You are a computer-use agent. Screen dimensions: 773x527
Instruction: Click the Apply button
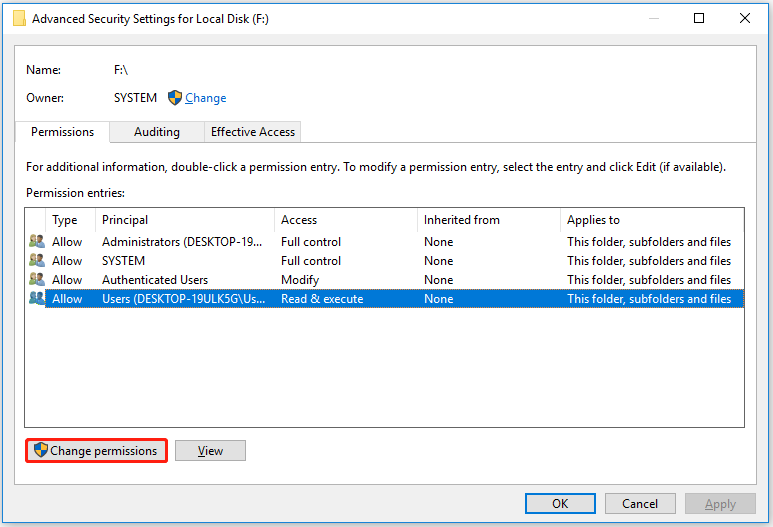click(720, 503)
